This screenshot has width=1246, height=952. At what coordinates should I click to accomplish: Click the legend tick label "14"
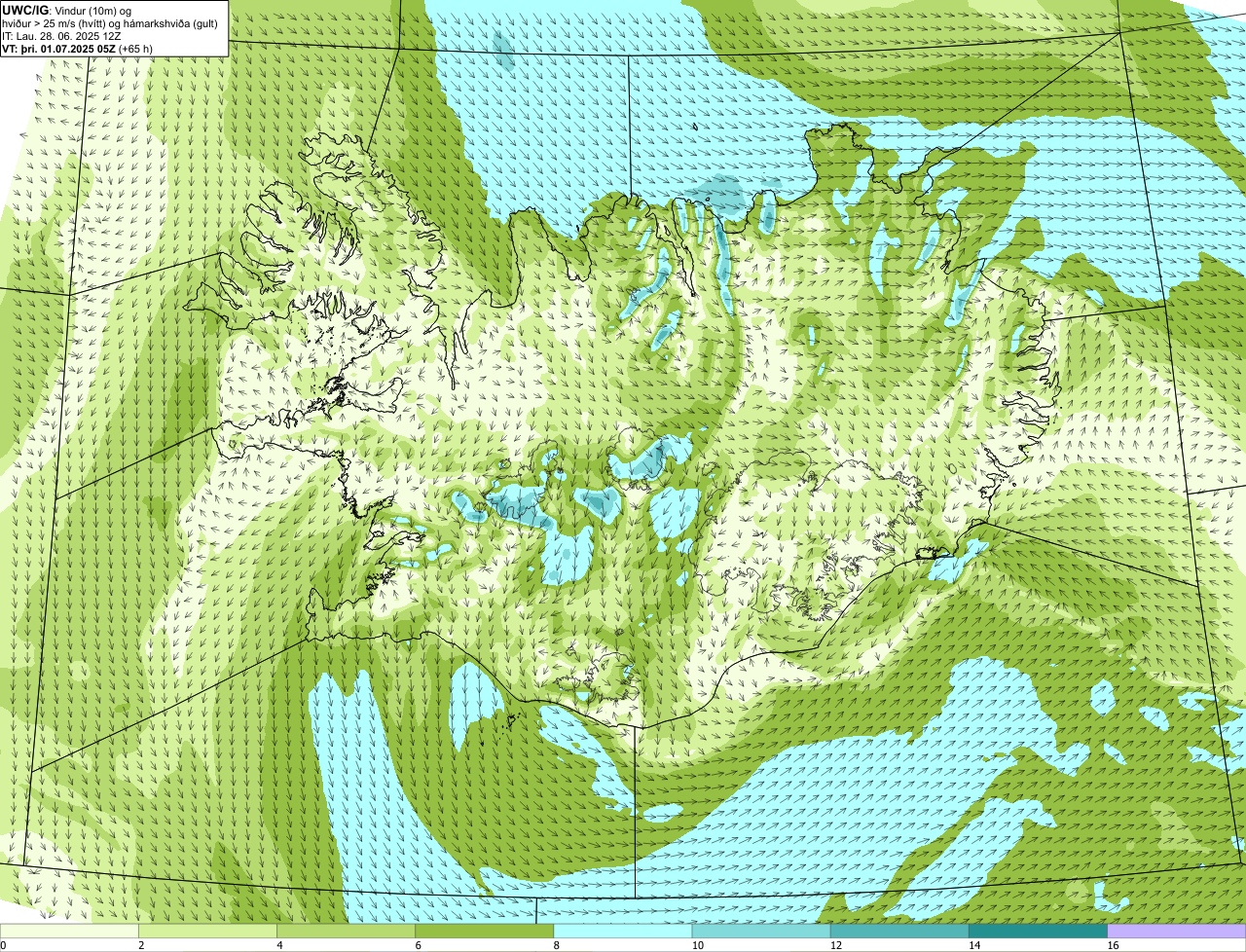(974, 945)
